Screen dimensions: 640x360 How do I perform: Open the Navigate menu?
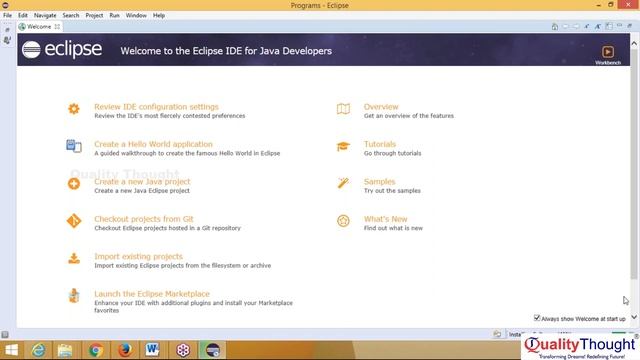pos(45,16)
